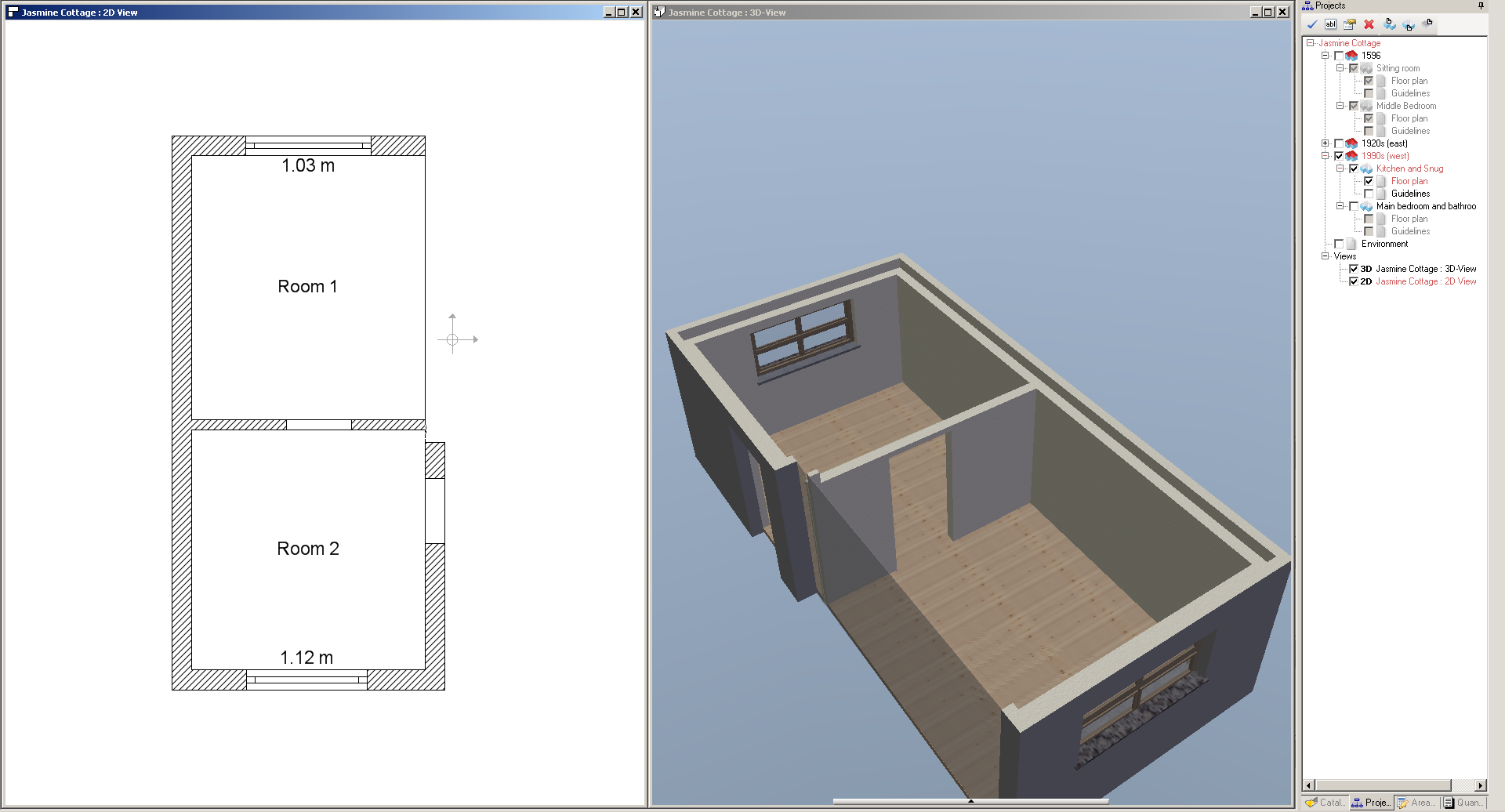Switch to the Catalog tab
1505x812 pixels.
click(1325, 803)
